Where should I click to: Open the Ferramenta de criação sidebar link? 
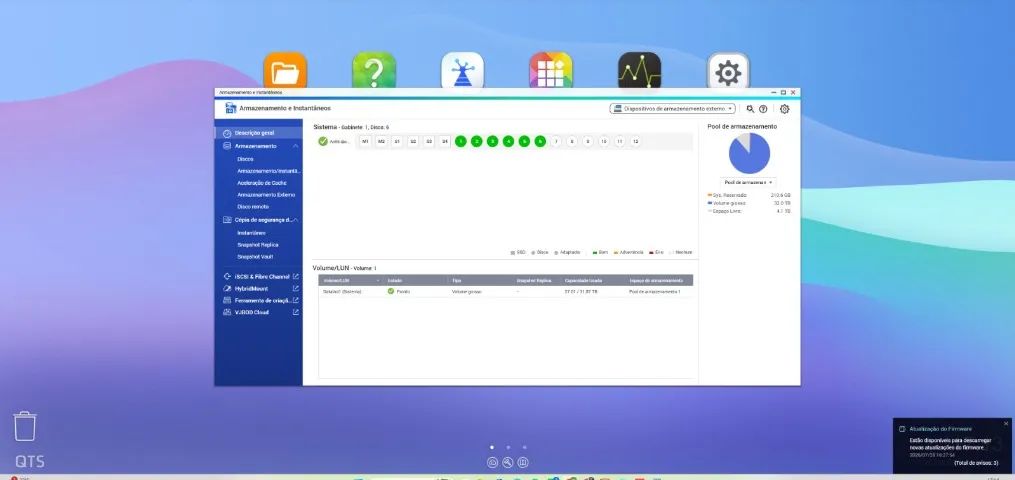(262, 300)
